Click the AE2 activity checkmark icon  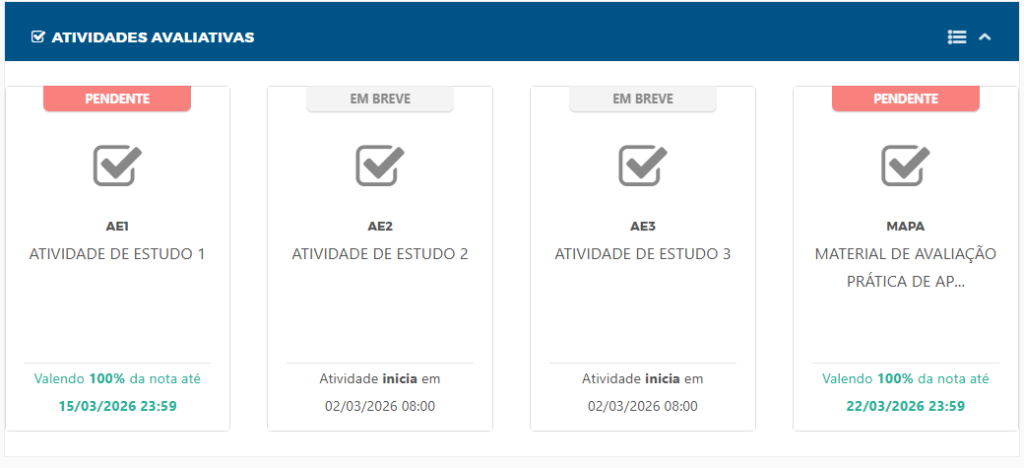point(380,165)
